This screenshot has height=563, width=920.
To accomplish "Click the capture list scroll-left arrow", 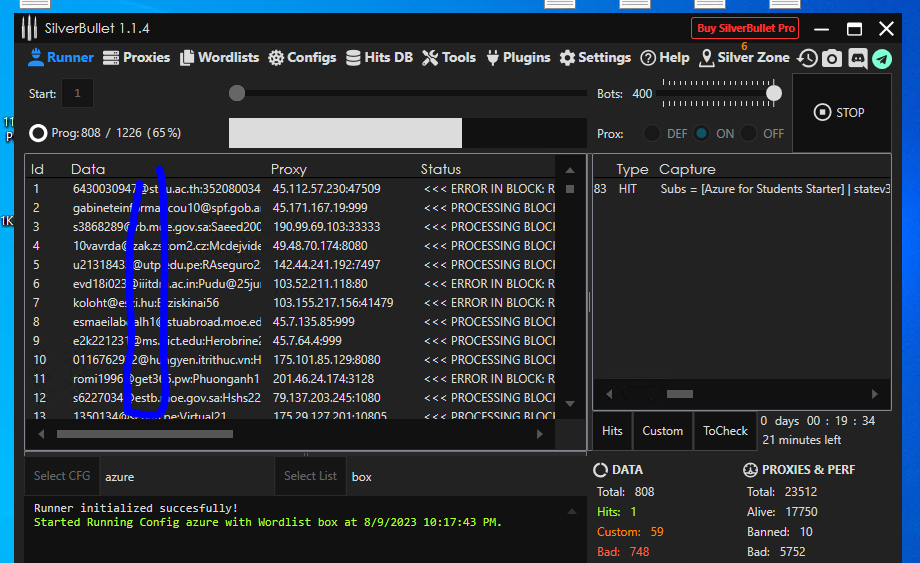I will coord(609,394).
